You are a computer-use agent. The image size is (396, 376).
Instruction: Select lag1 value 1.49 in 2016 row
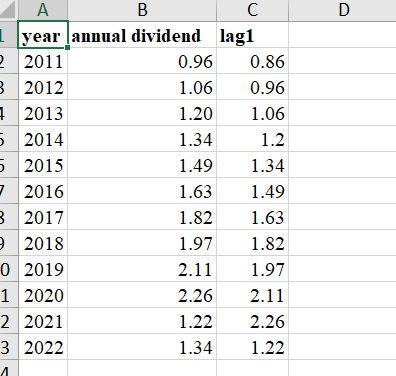252,191
